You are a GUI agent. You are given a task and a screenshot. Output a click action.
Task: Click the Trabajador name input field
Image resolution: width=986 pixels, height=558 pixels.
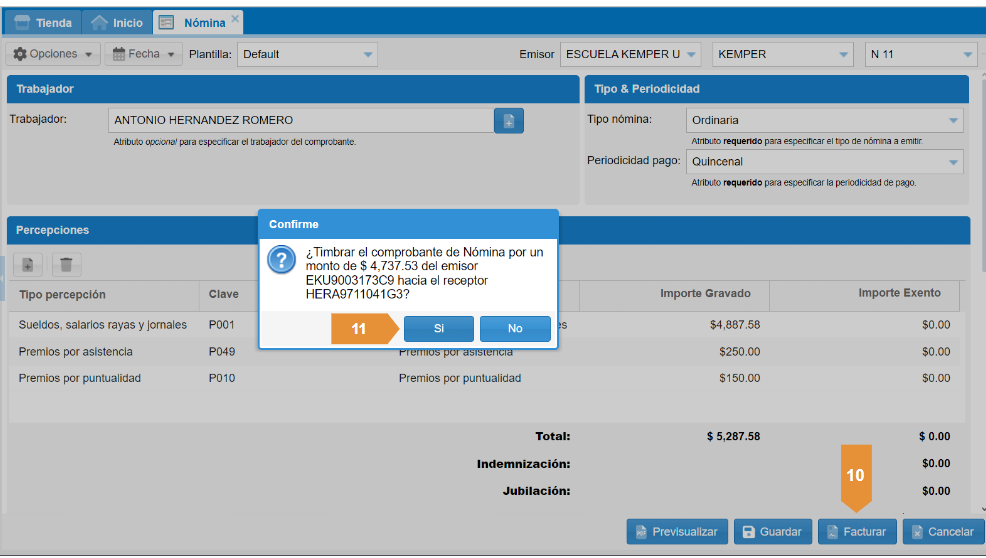click(300, 120)
